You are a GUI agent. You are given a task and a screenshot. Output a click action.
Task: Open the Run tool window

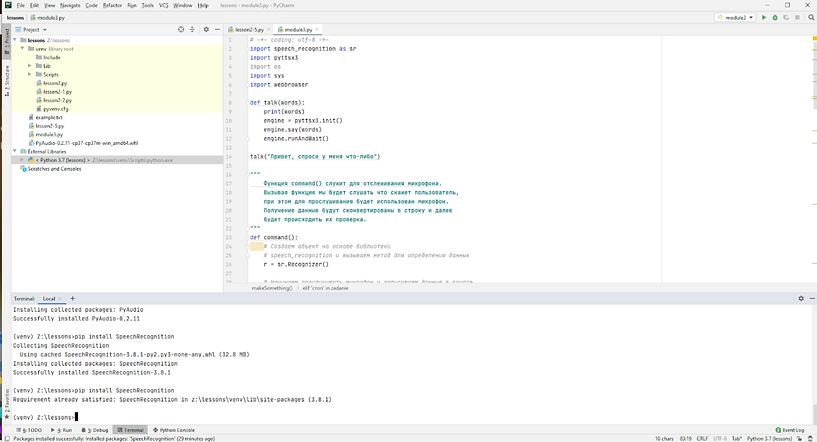point(61,430)
